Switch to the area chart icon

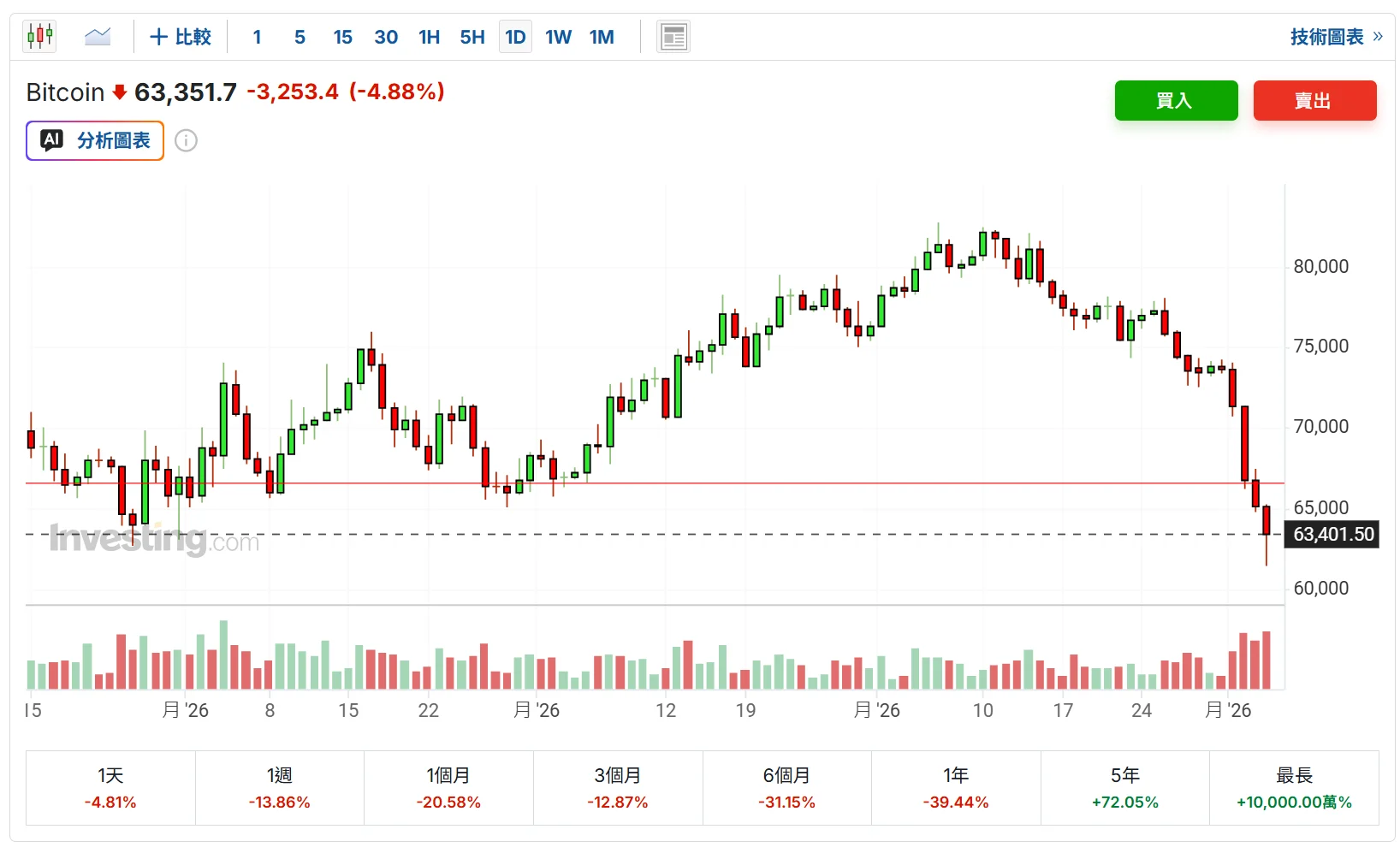[x=98, y=37]
